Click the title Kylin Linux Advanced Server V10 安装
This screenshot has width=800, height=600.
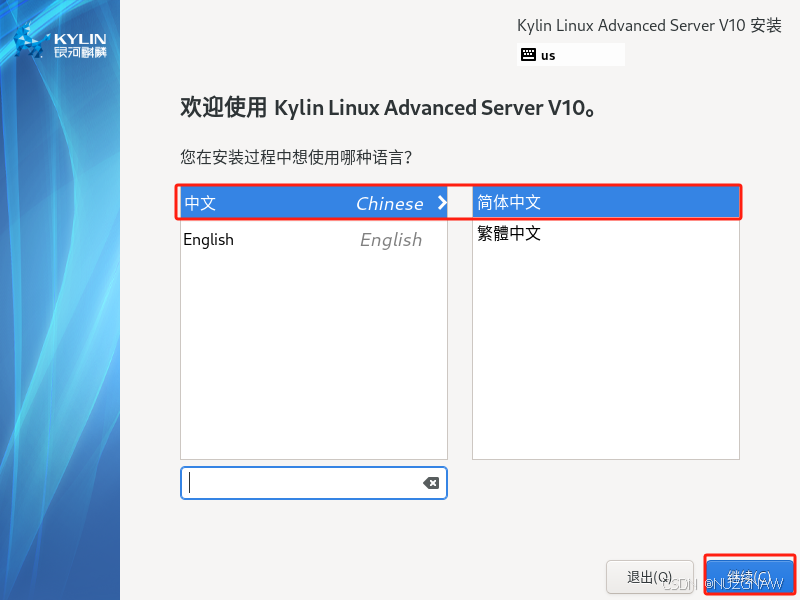click(x=649, y=26)
